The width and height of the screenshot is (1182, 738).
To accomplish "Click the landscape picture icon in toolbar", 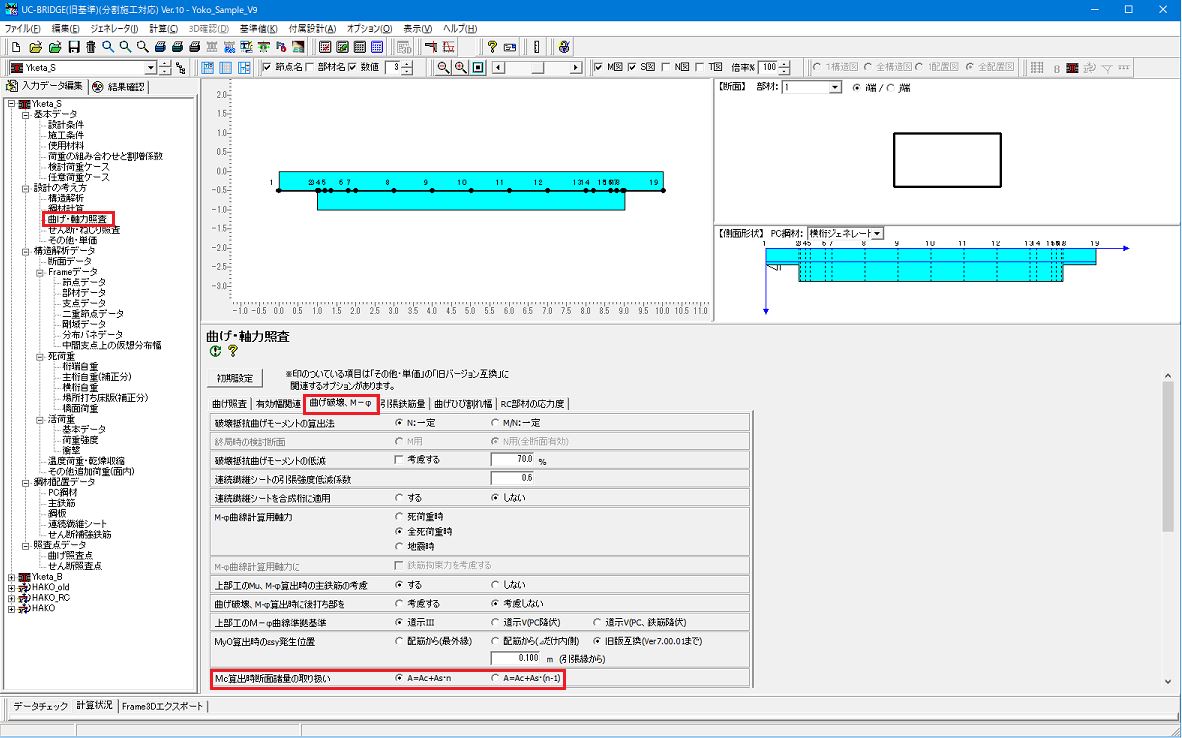I will click(x=299, y=47).
